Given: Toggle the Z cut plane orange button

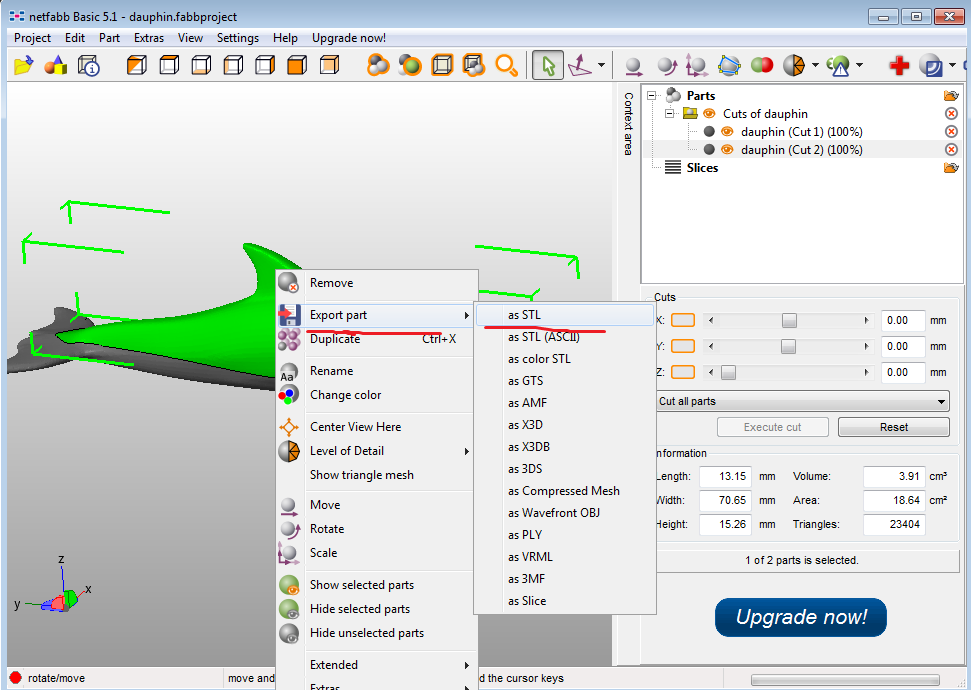Looking at the screenshot, I should [683, 372].
